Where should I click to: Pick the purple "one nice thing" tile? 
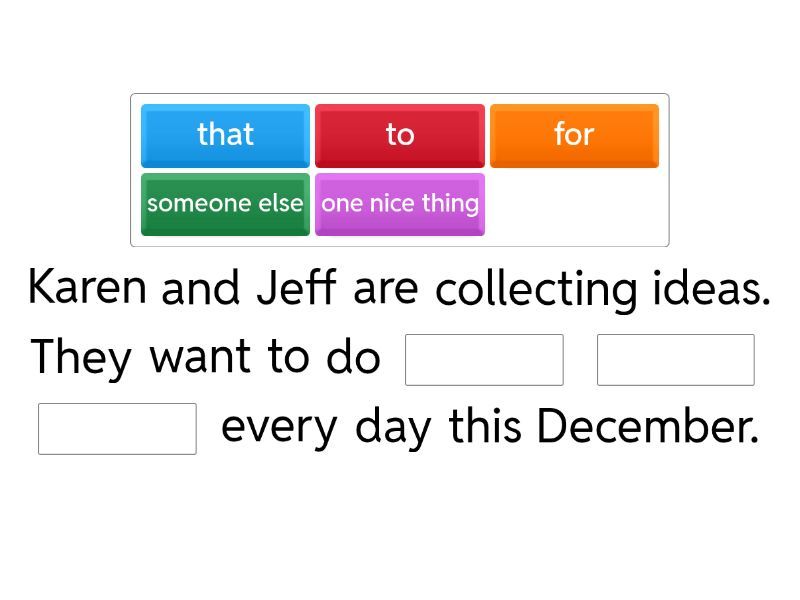[x=400, y=204]
